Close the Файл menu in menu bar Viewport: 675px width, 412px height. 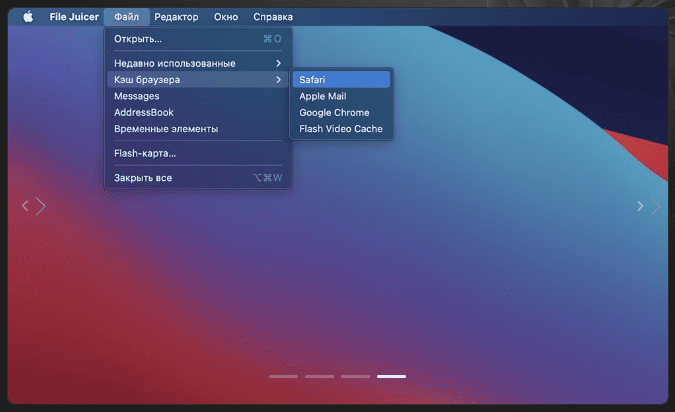coord(127,17)
